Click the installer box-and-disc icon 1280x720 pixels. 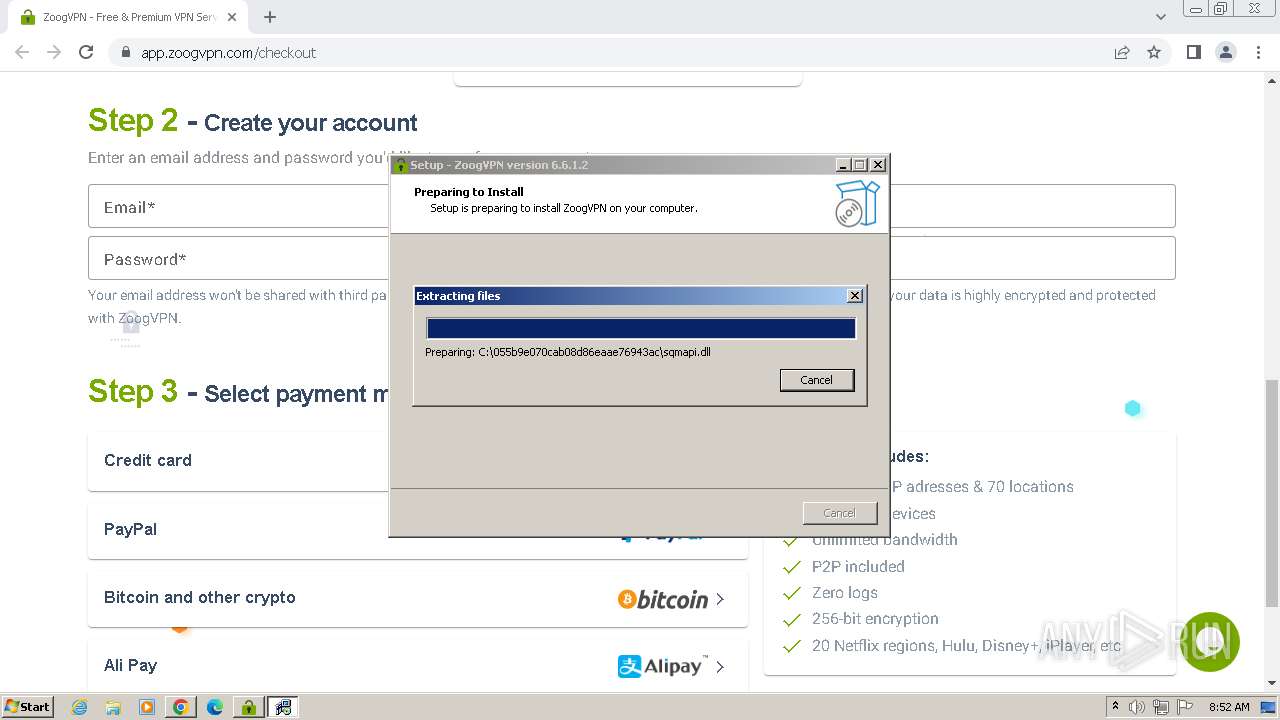(x=857, y=203)
